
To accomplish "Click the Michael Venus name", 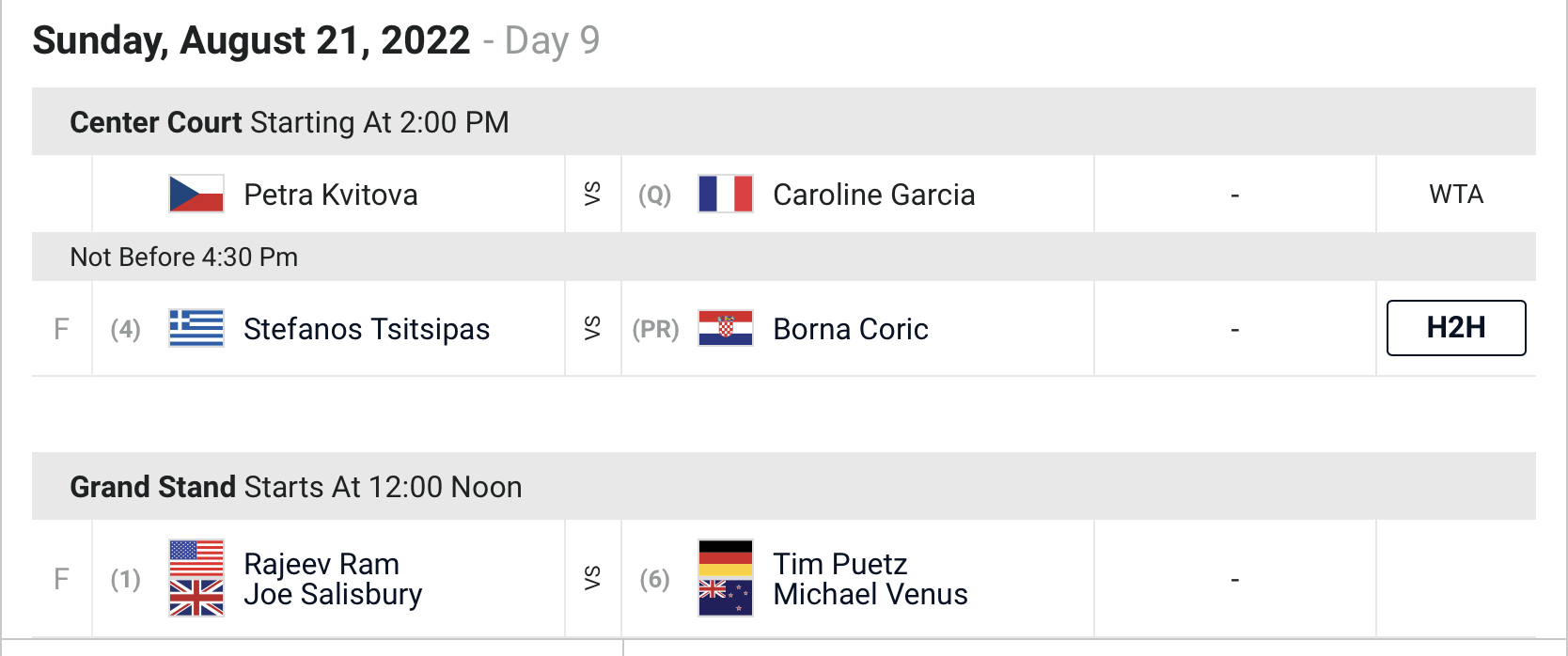I will coord(870,594).
